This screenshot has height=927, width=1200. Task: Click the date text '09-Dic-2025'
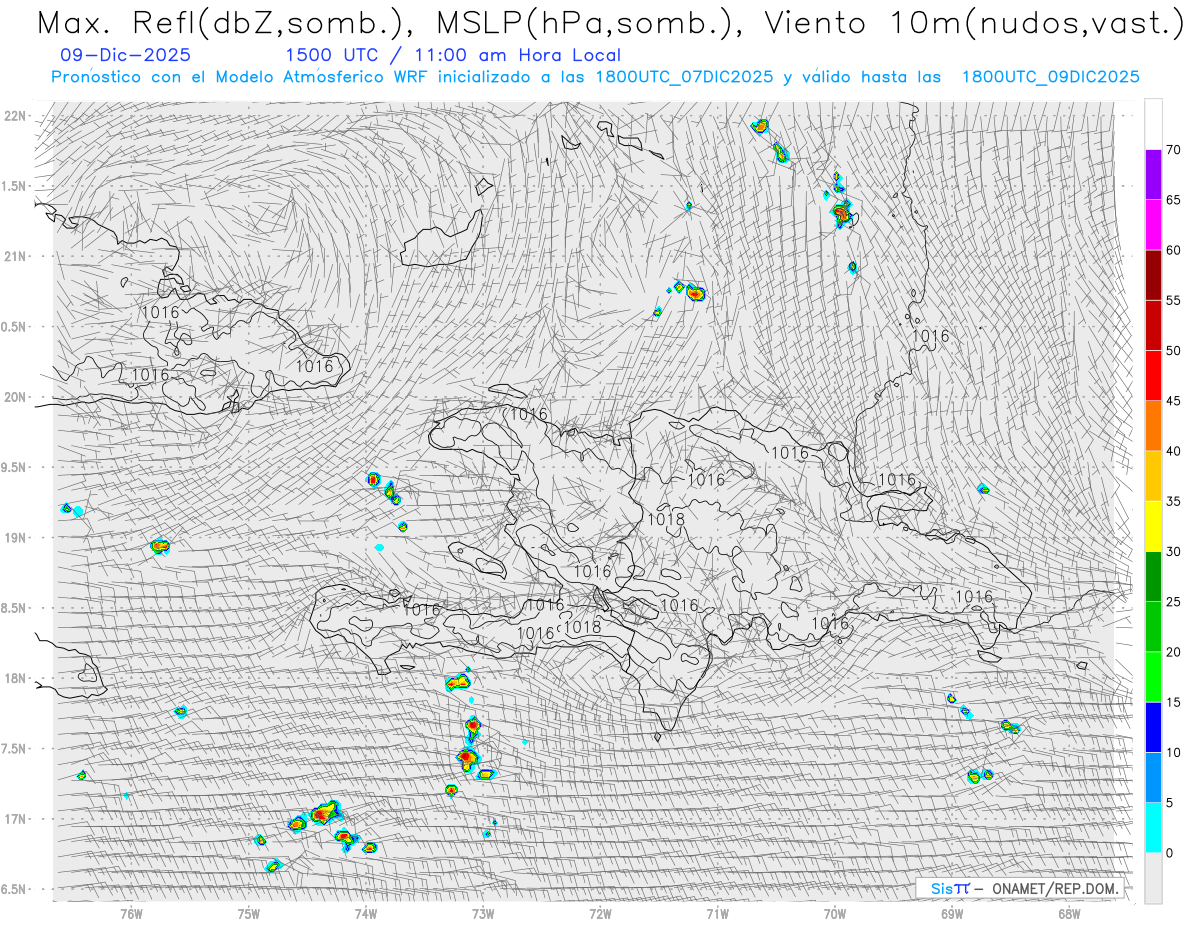pos(125,55)
